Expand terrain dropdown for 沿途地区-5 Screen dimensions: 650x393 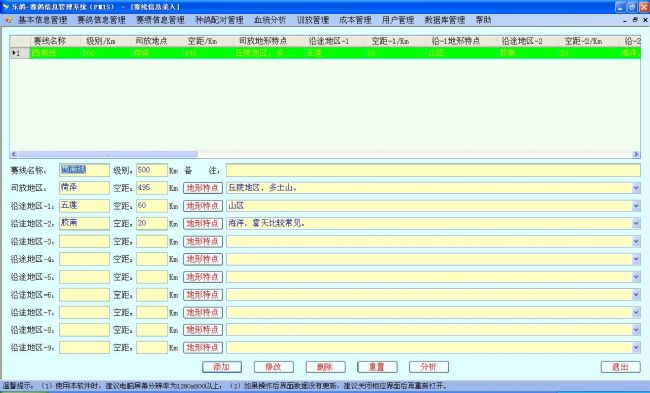636,277
